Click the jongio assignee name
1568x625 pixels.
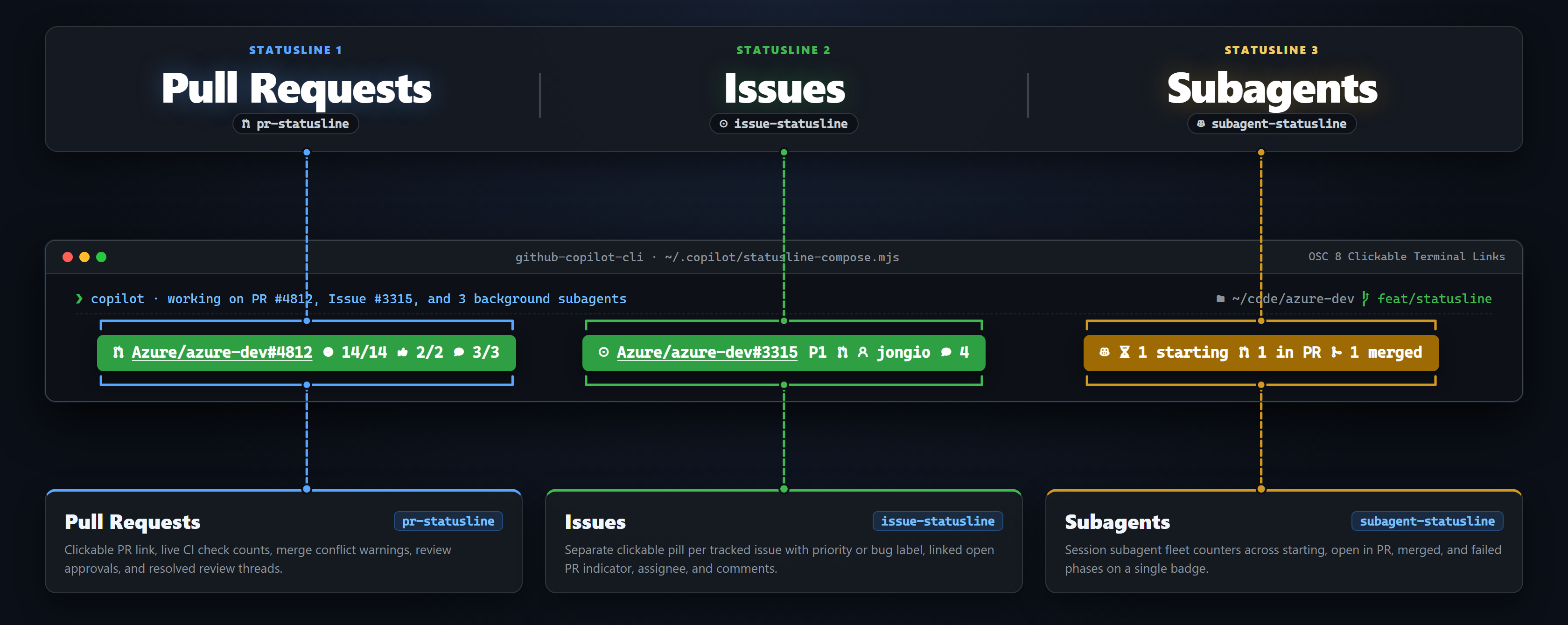click(903, 353)
